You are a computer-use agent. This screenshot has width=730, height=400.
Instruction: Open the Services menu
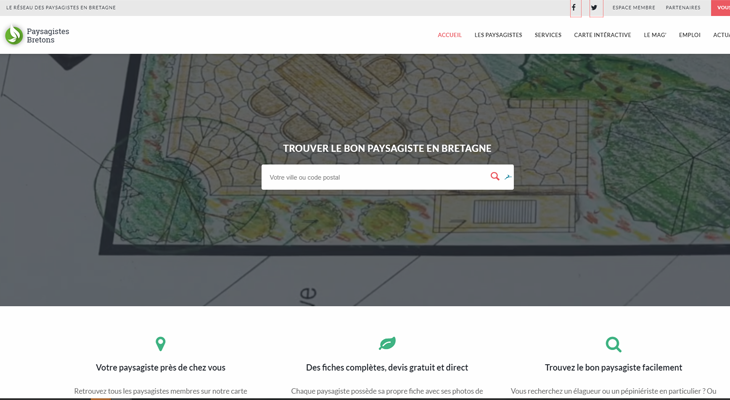click(x=548, y=35)
